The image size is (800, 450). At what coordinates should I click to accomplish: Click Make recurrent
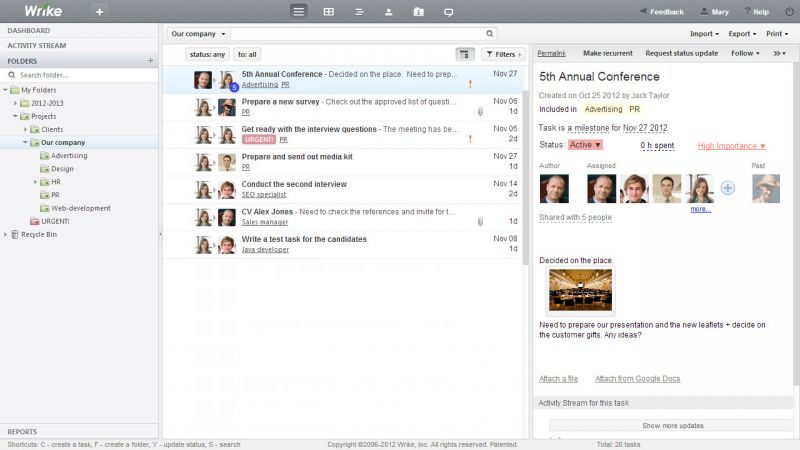(608, 53)
